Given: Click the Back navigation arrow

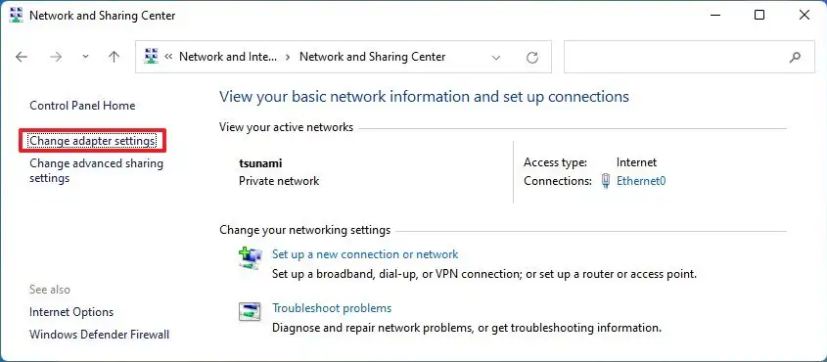Looking at the screenshot, I should (21, 57).
